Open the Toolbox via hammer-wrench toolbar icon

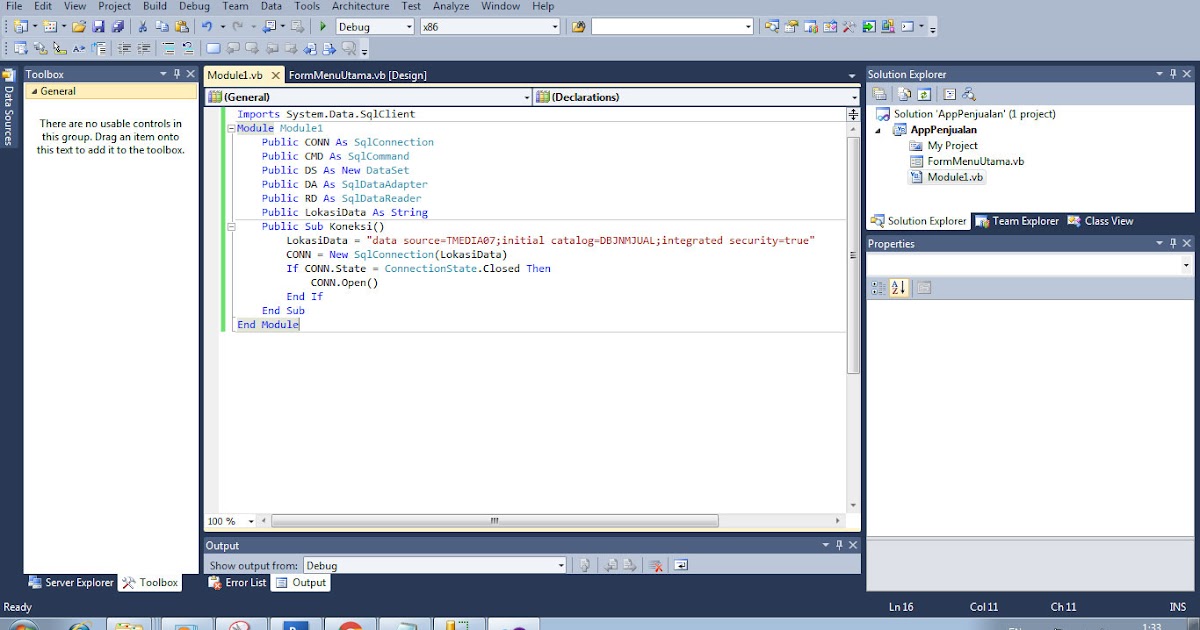pos(848,27)
